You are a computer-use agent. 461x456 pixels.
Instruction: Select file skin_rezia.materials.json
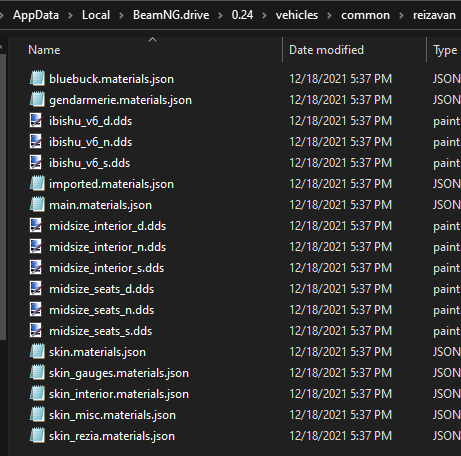click(x=112, y=436)
